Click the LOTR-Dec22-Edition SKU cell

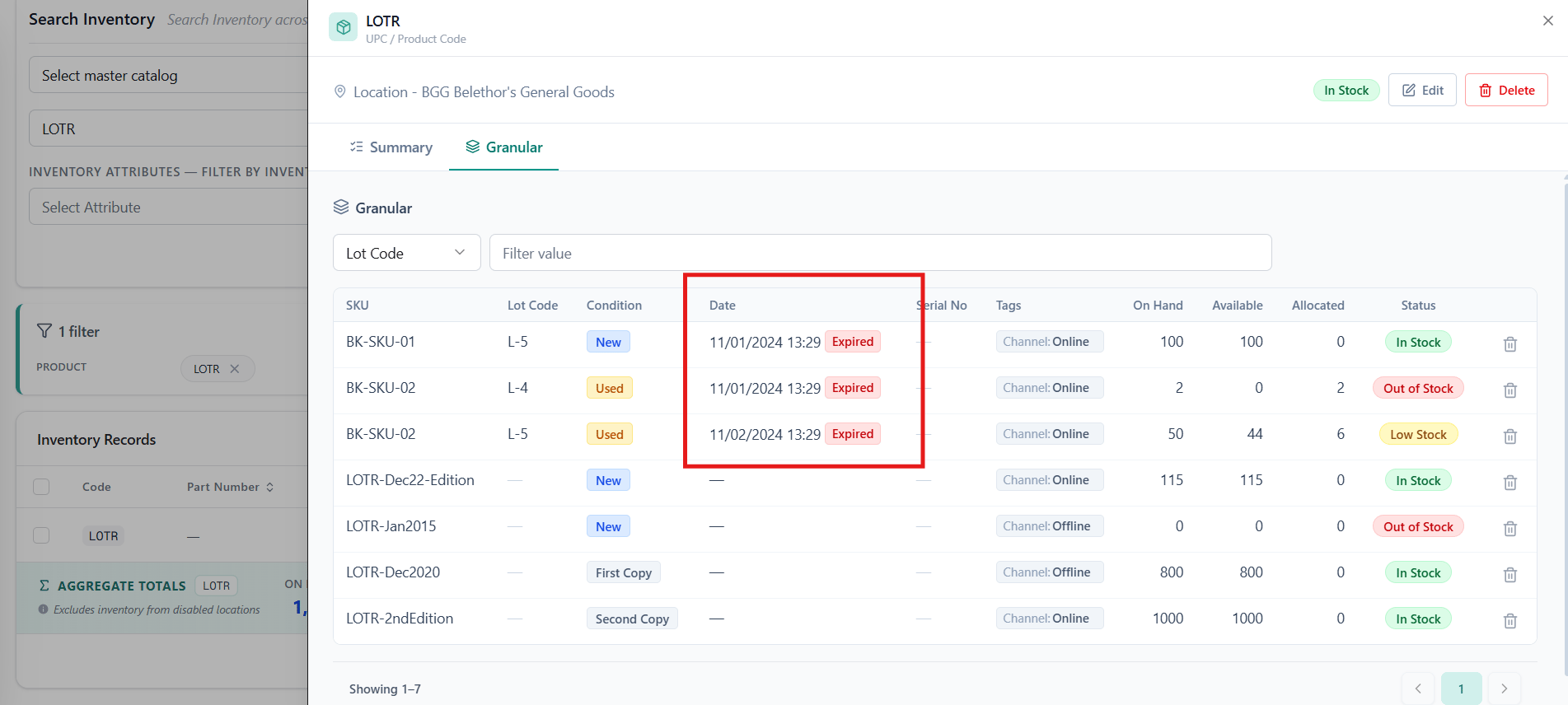(x=410, y=479)
